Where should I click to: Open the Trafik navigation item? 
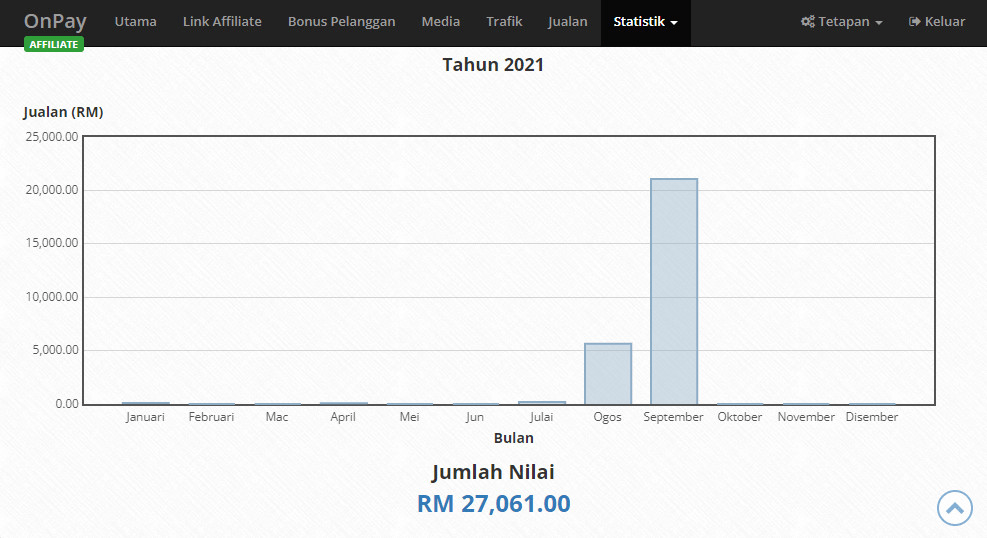[x=504, y=22]
